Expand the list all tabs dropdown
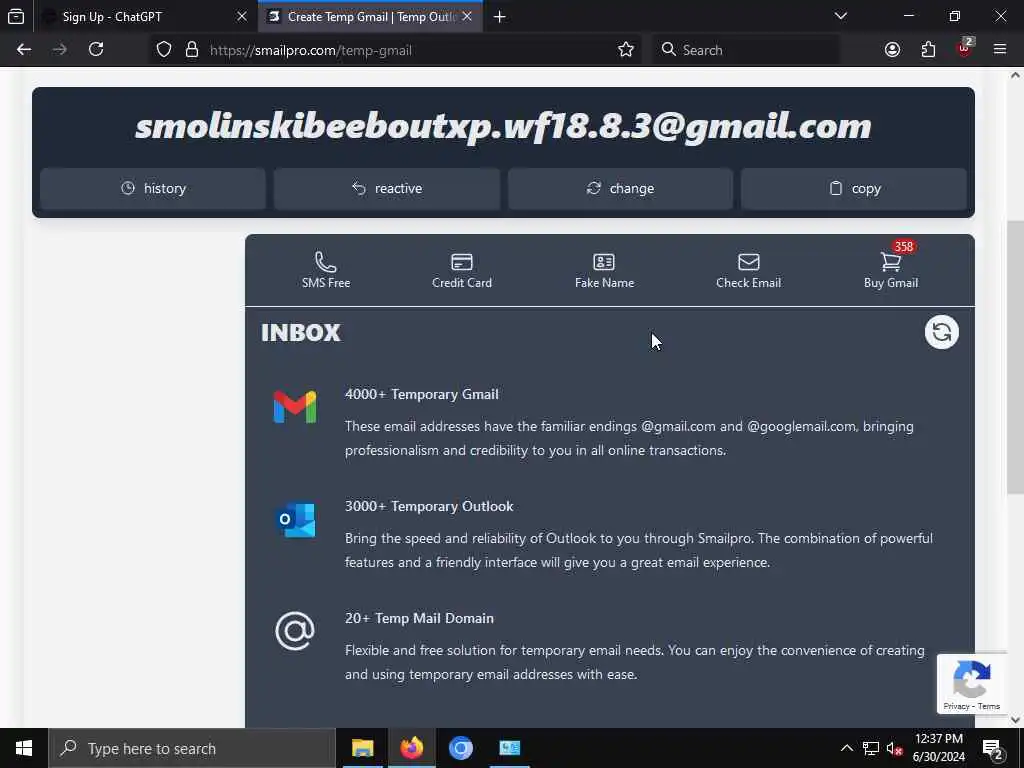 (x=841, y=16)
